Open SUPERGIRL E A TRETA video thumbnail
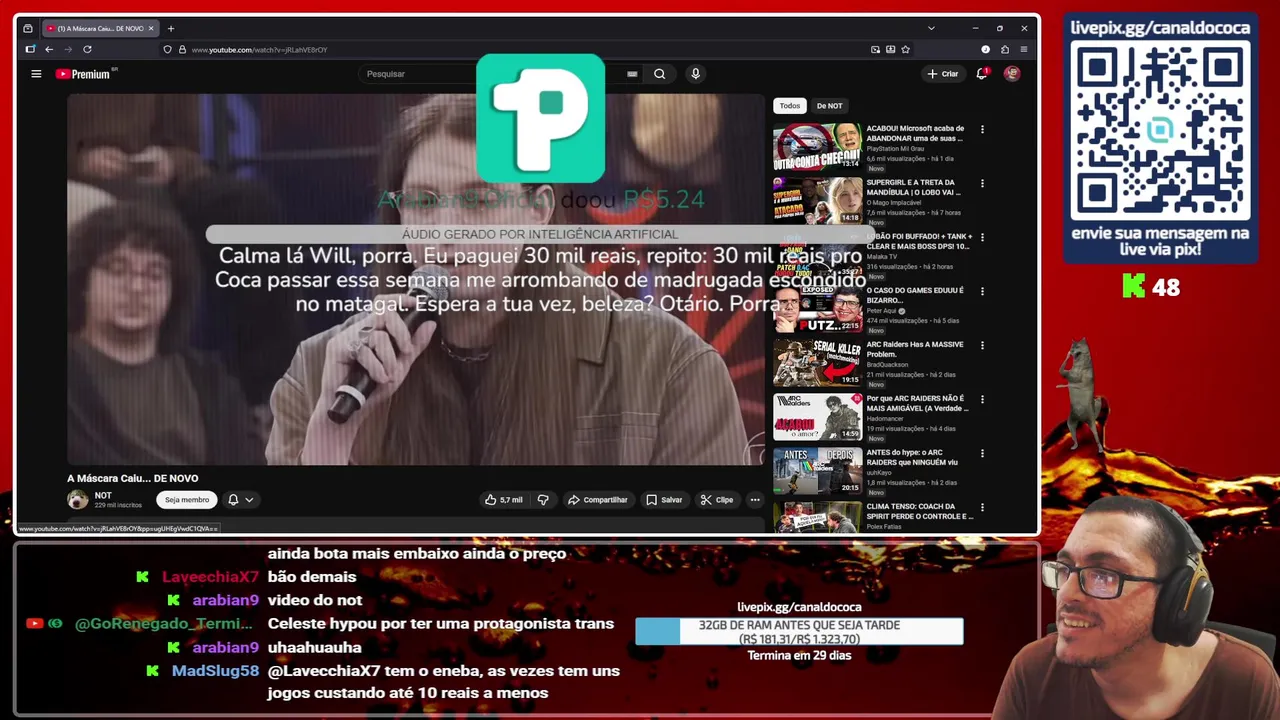Viewport: 1280px width, 720px height. click(817, 200)
